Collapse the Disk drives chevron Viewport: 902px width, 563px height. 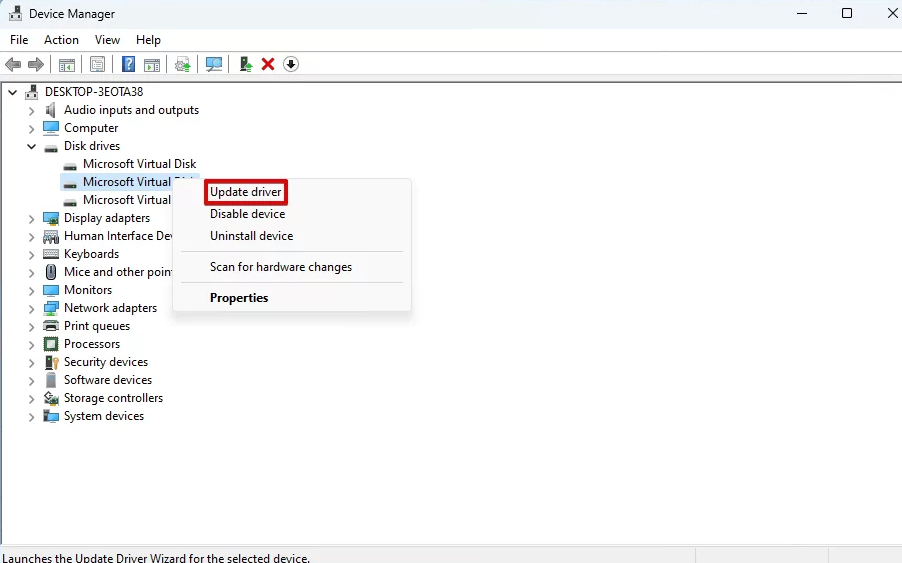(32, 146)
